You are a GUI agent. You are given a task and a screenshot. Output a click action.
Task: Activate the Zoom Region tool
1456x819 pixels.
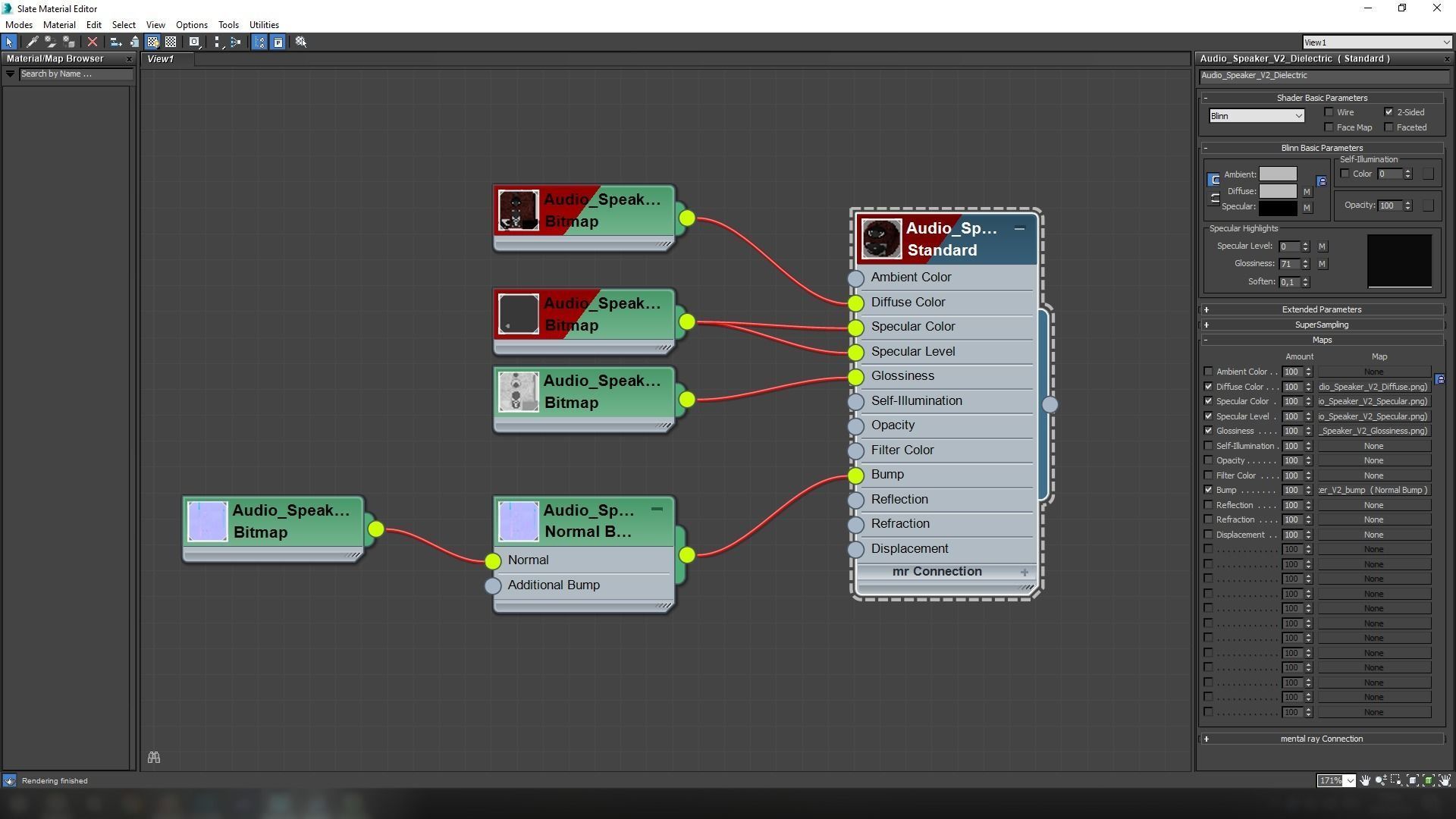pyautogui.click(x=1396, y=780)
